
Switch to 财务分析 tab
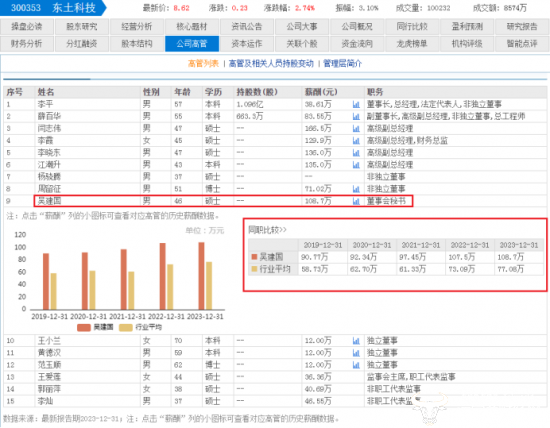(x=27, y=44)
